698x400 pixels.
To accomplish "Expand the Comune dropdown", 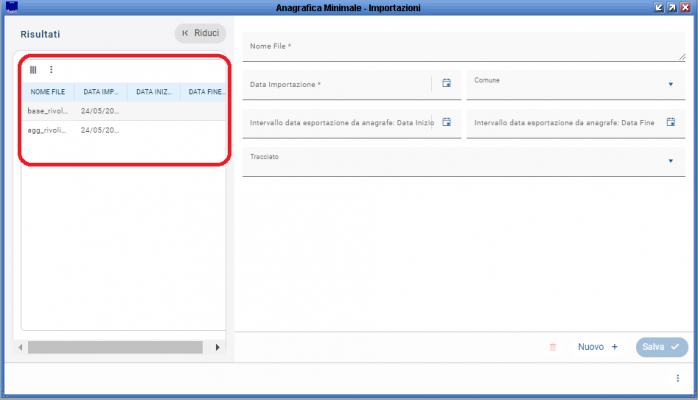I will pos(670,84).
